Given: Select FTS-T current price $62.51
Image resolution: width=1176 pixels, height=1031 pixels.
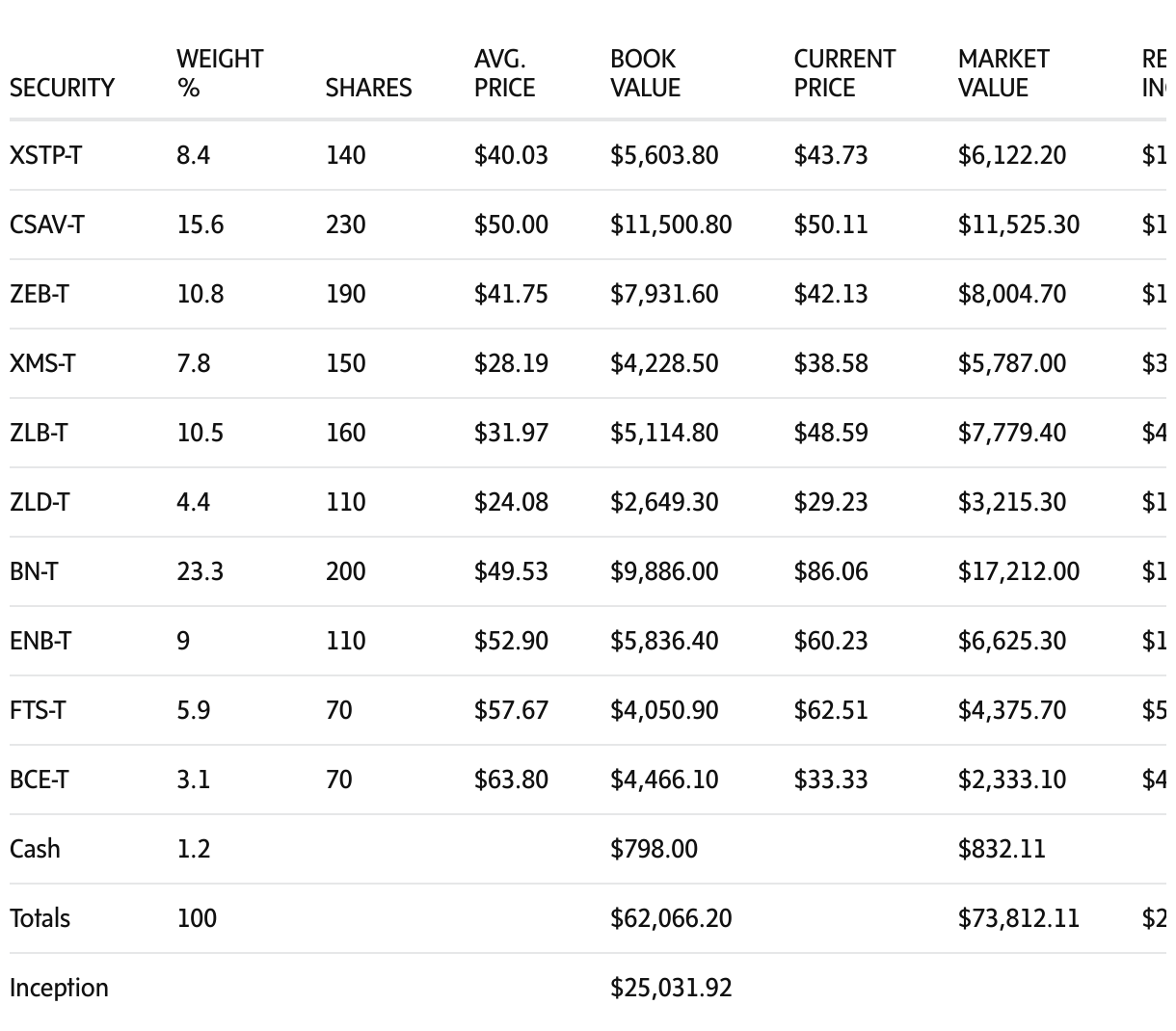Looking at the screenshot, I should pyautogui.click(x=831, y=710).
